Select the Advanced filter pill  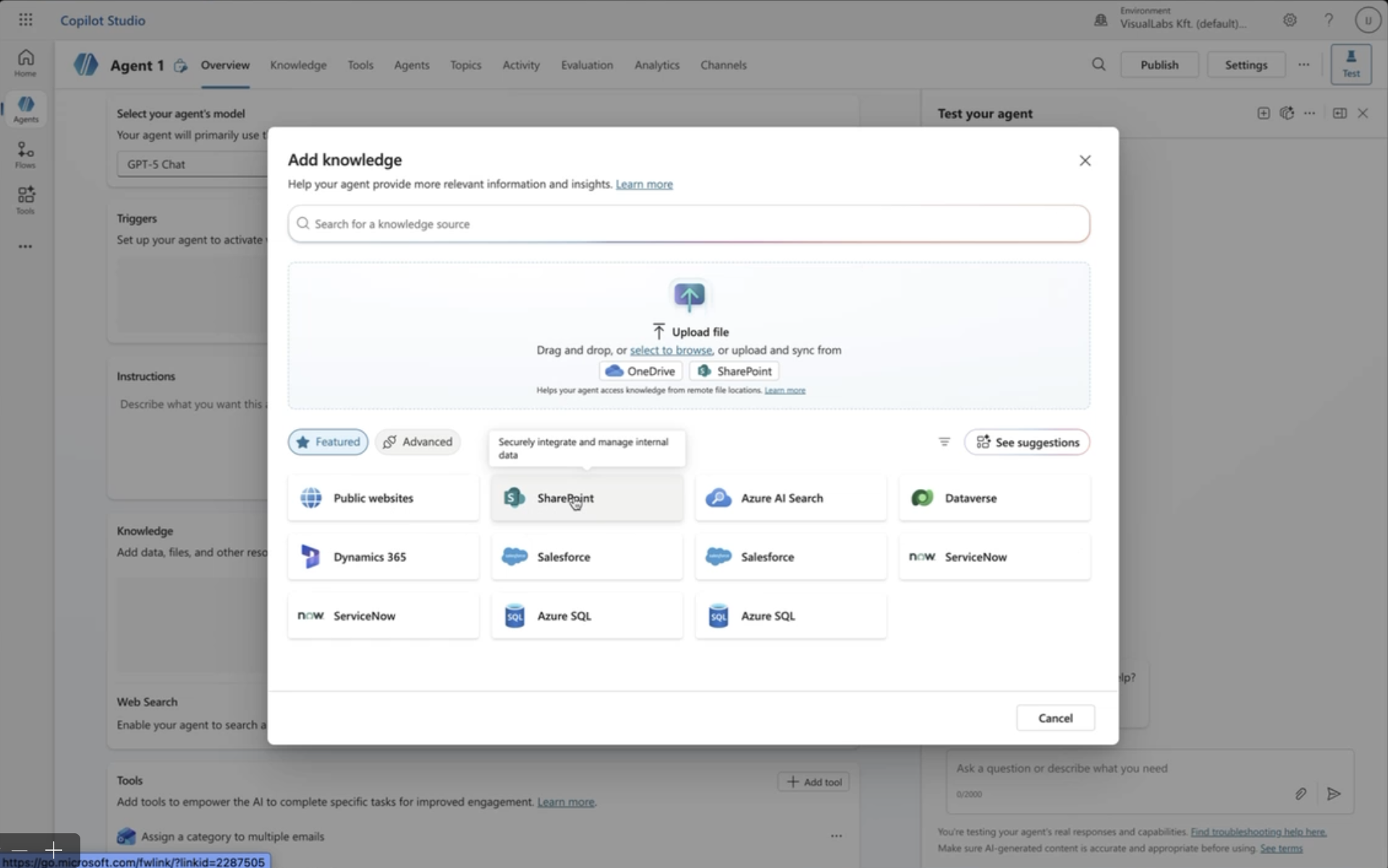418,442
